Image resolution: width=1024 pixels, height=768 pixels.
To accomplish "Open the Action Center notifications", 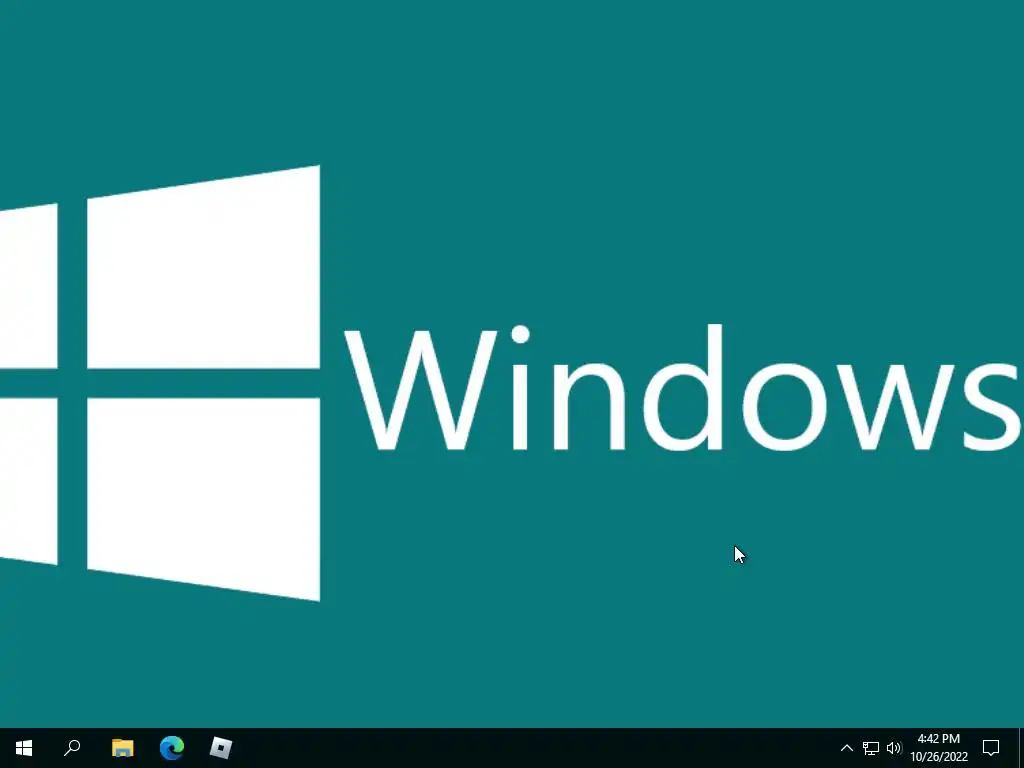I will (991, 748).
